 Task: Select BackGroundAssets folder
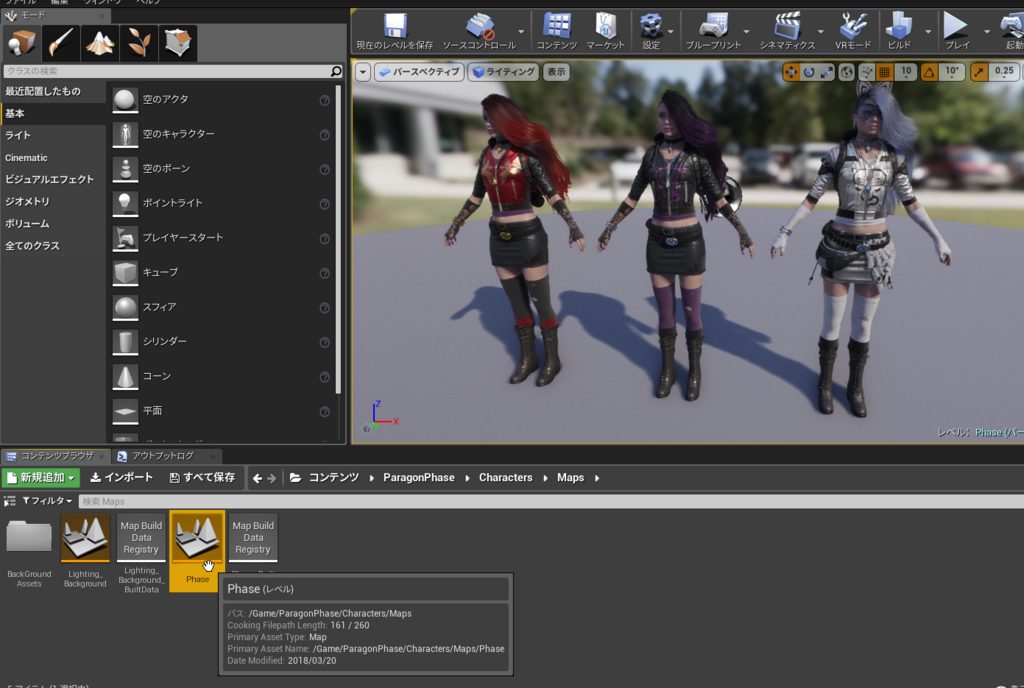tap(29, 552)
